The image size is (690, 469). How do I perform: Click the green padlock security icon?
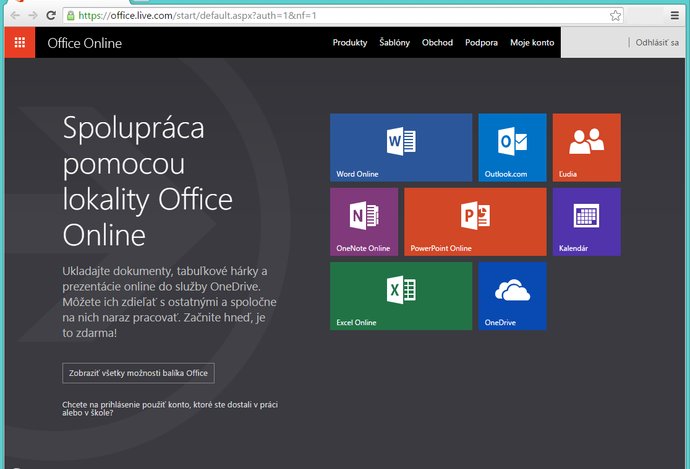point(70,16)
